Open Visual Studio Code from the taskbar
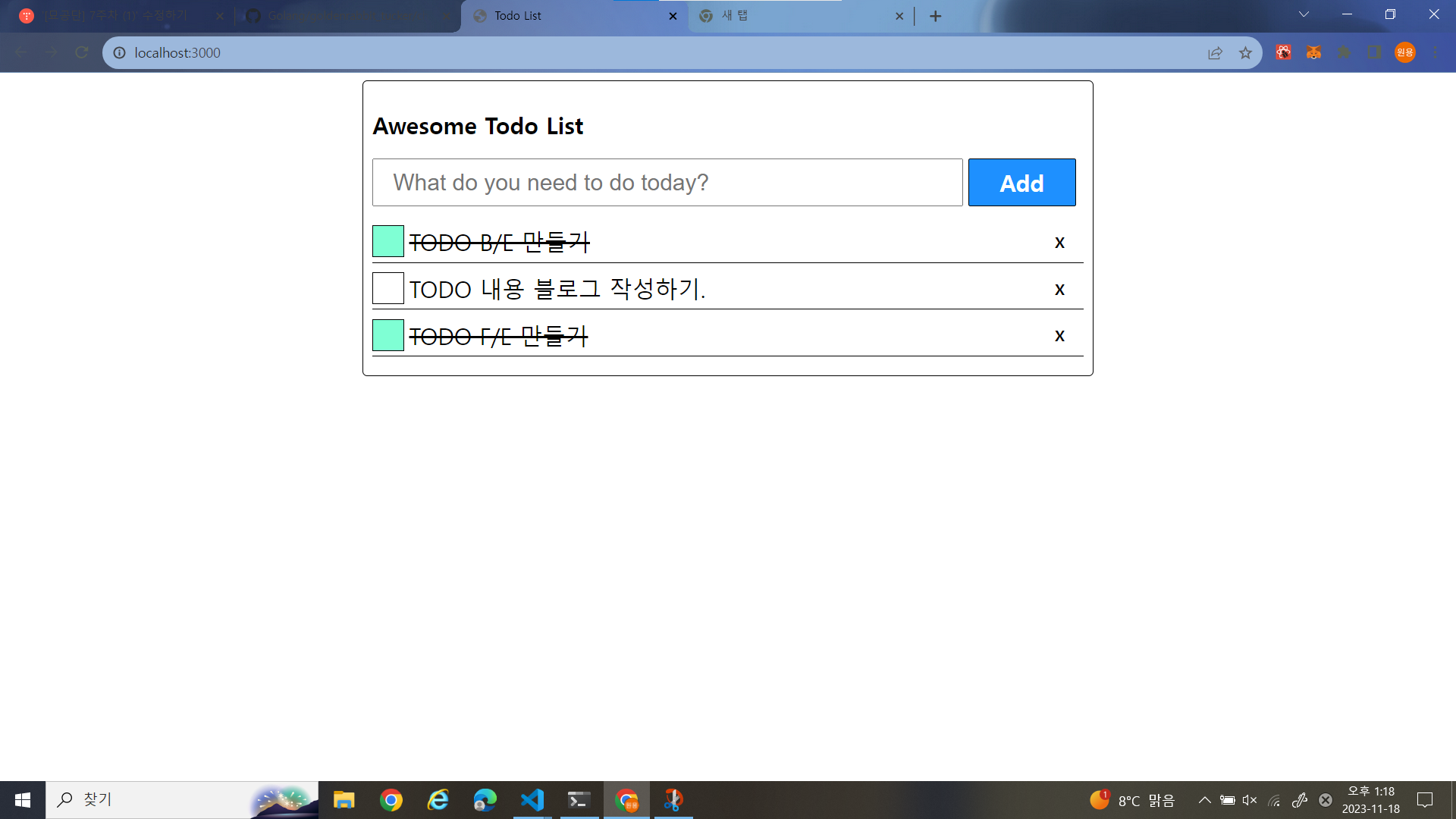 (532, 800)
